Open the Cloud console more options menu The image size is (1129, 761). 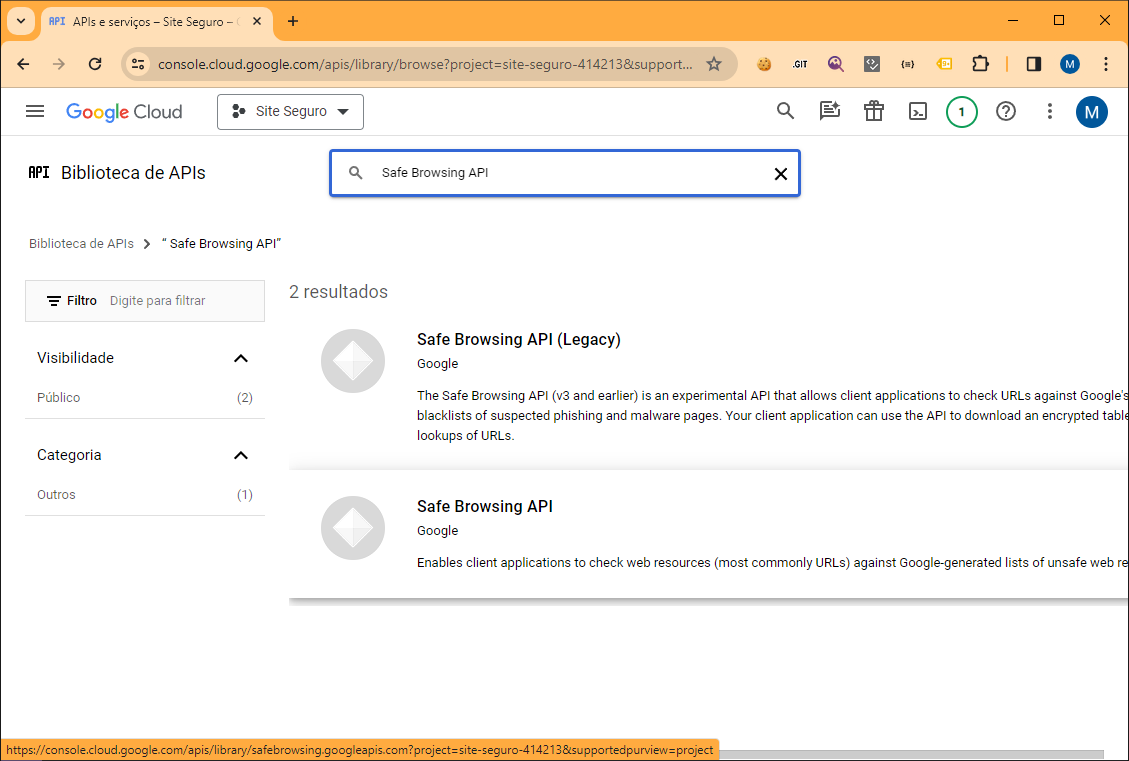(1049, 112)
